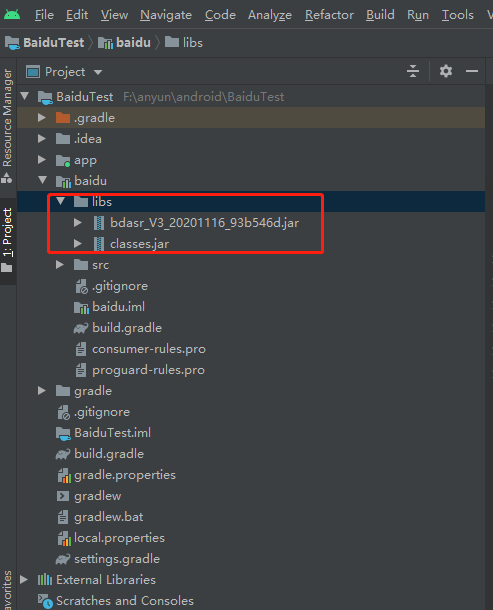Expand the root gradle folder
This screenshot has width=493, height=610.
(42, 391)
